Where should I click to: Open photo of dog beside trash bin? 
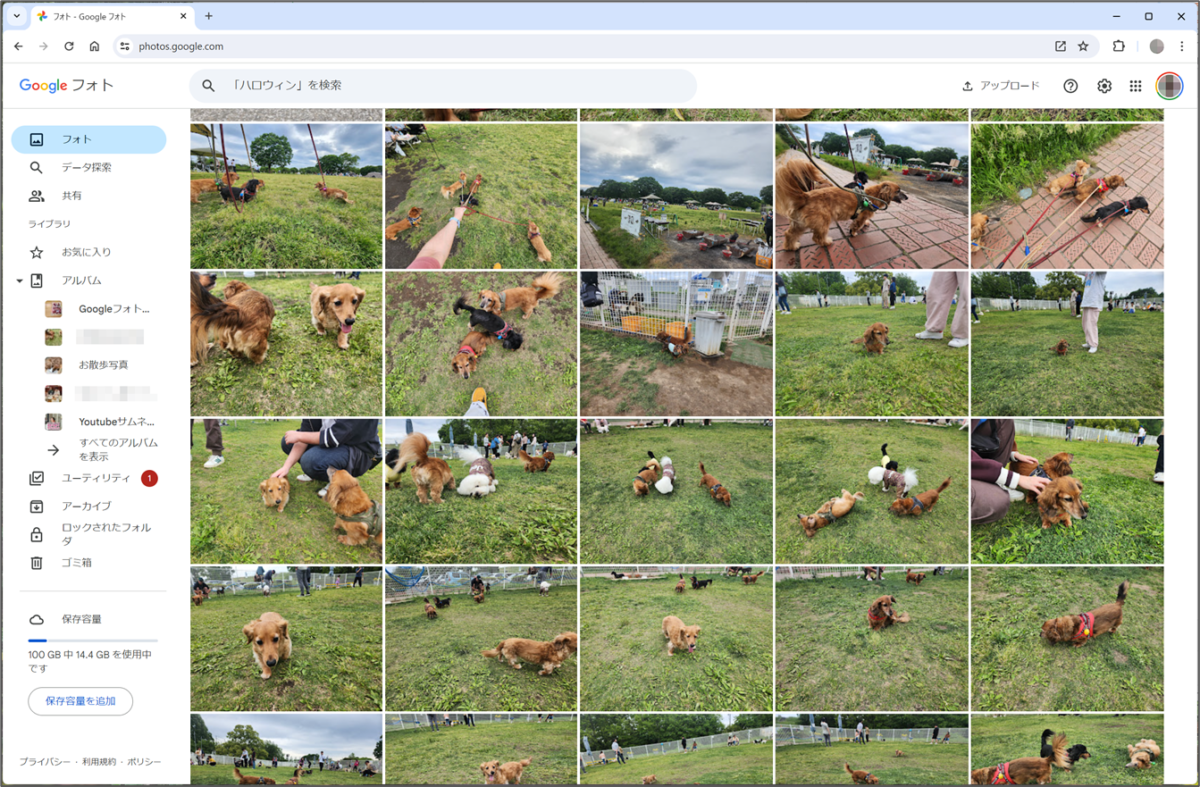point(676,343)
